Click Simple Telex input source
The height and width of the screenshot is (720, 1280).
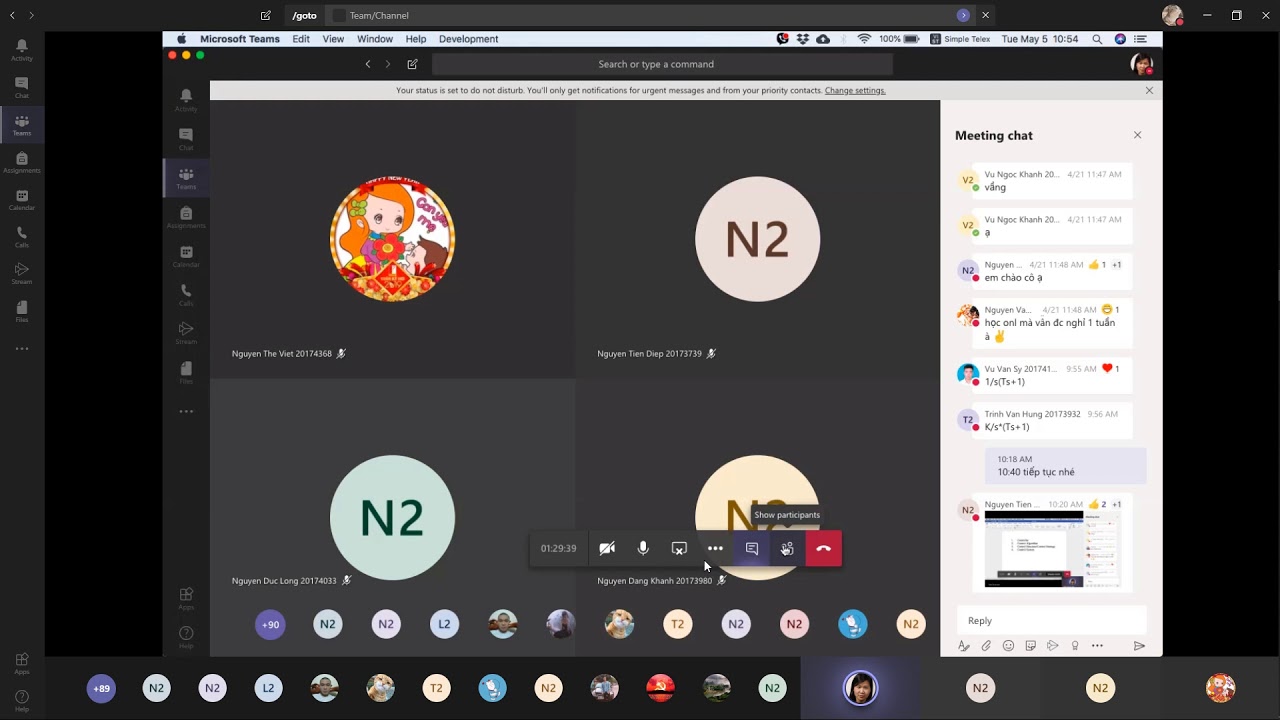click(x=960, y=39)
